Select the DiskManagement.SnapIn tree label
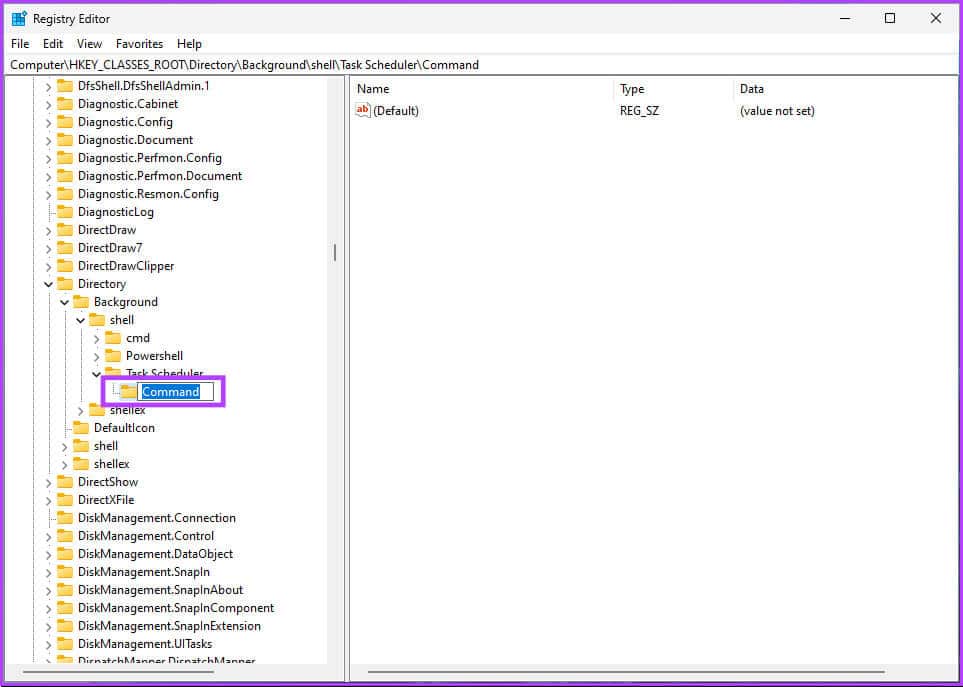Image resolution: width=963 pixels, height=687 pixels. (x=144, y=572)
